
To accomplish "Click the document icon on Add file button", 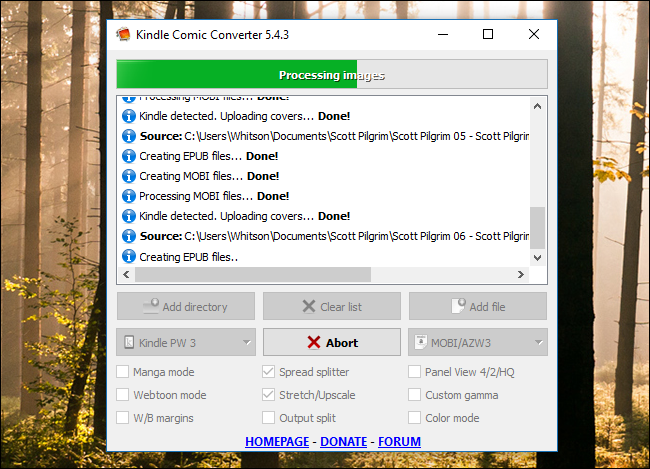I will pyautogui.click(x=458, y=306).
